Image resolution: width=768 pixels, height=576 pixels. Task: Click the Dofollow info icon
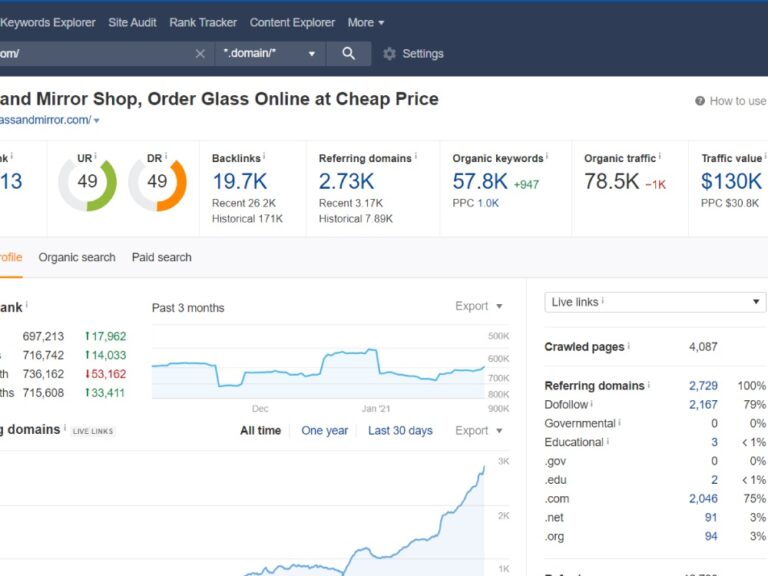pyautogui.click(x=591, y=403)
